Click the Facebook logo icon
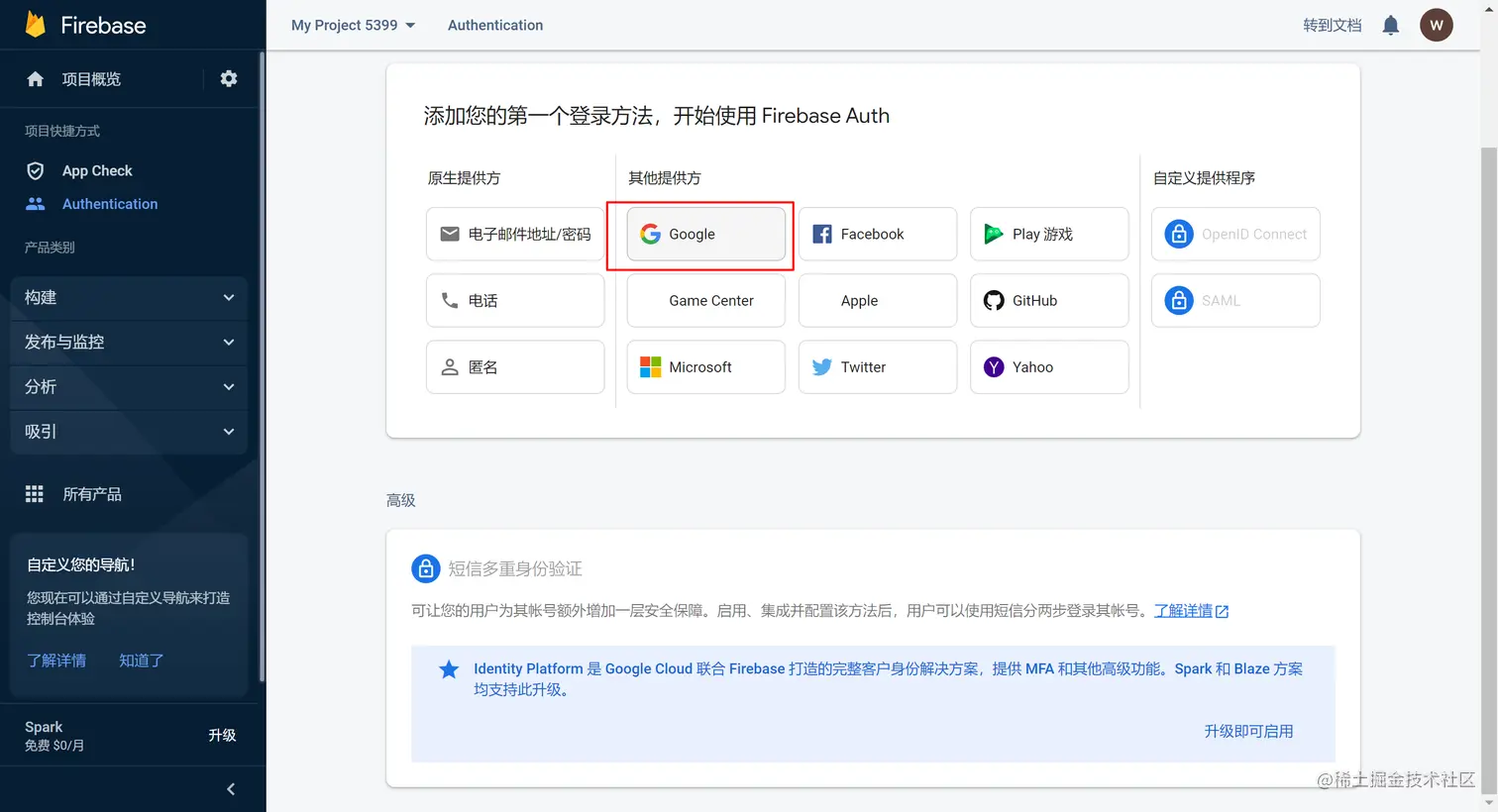Viewport: 1498px width, 812px height. pyautogui.click(x=822, y=234)
